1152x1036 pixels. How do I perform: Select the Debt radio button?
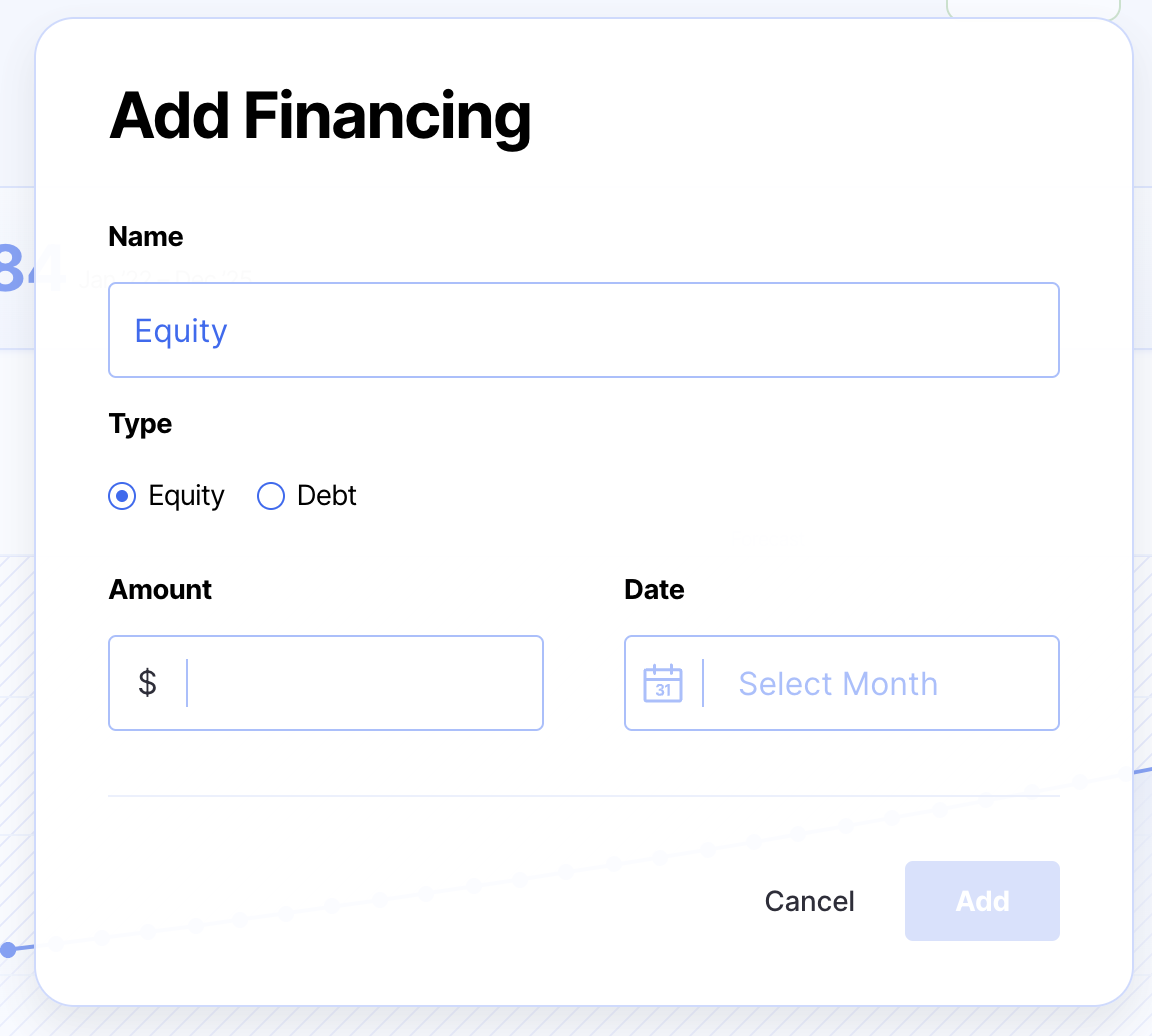tap(271, 496)
